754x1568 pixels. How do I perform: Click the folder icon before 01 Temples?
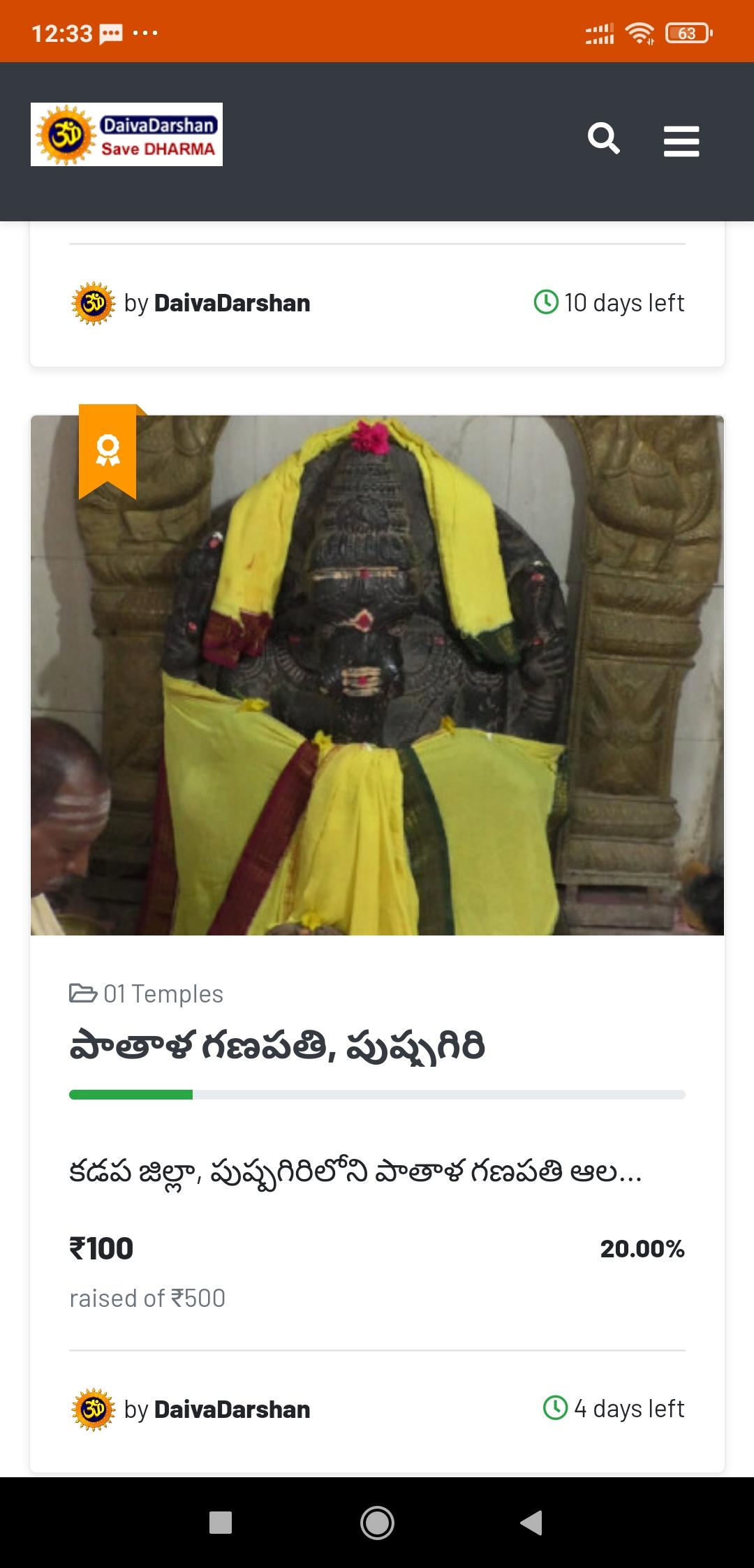83,993
